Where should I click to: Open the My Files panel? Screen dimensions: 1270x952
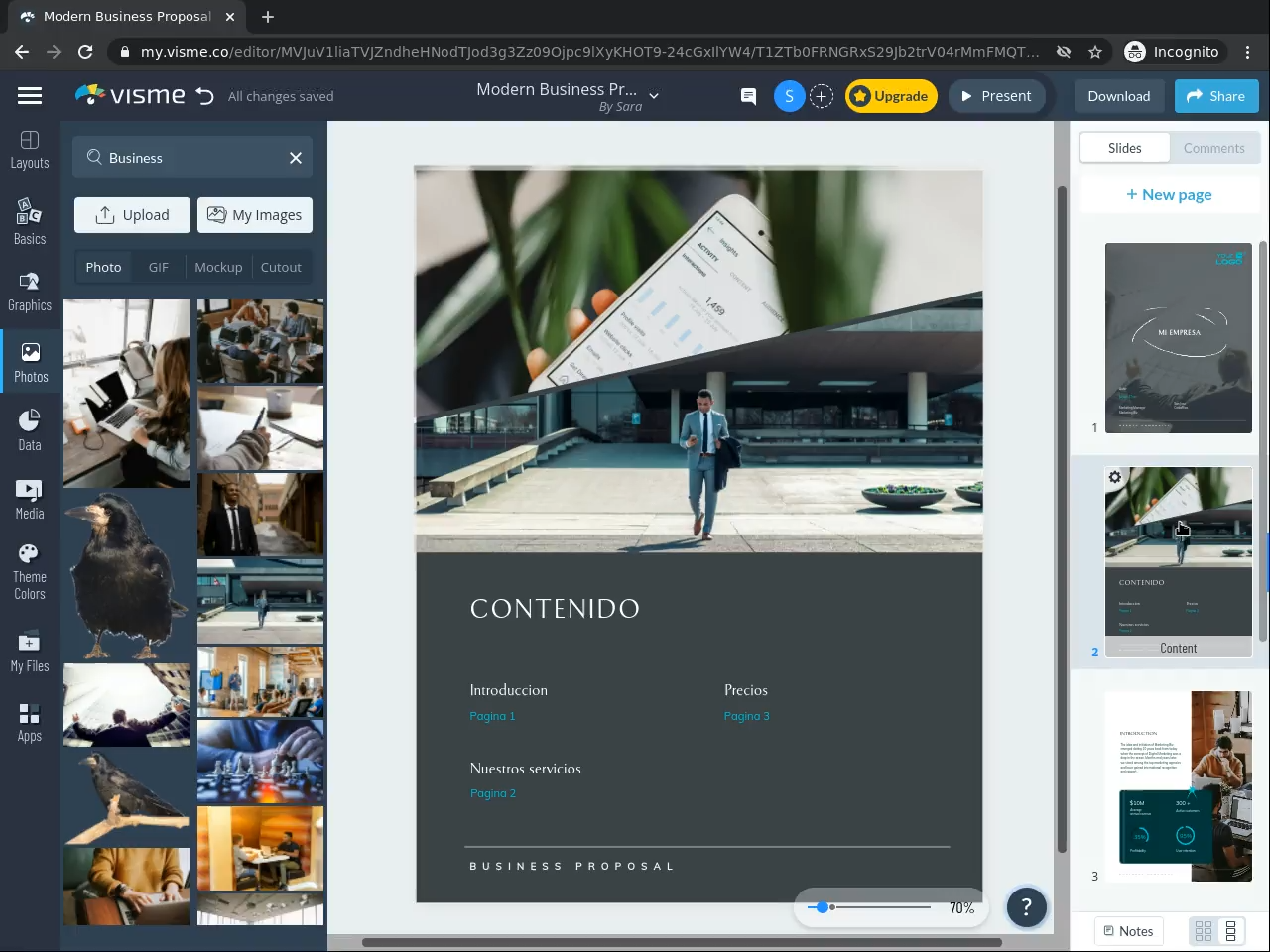(x=30, y=652)
